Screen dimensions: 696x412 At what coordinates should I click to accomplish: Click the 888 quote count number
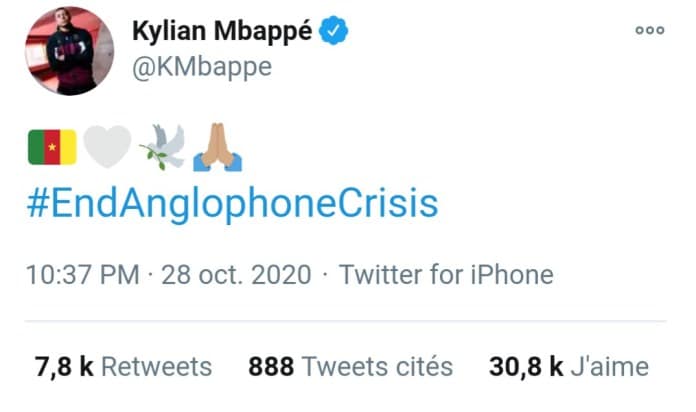click(270, 367)
